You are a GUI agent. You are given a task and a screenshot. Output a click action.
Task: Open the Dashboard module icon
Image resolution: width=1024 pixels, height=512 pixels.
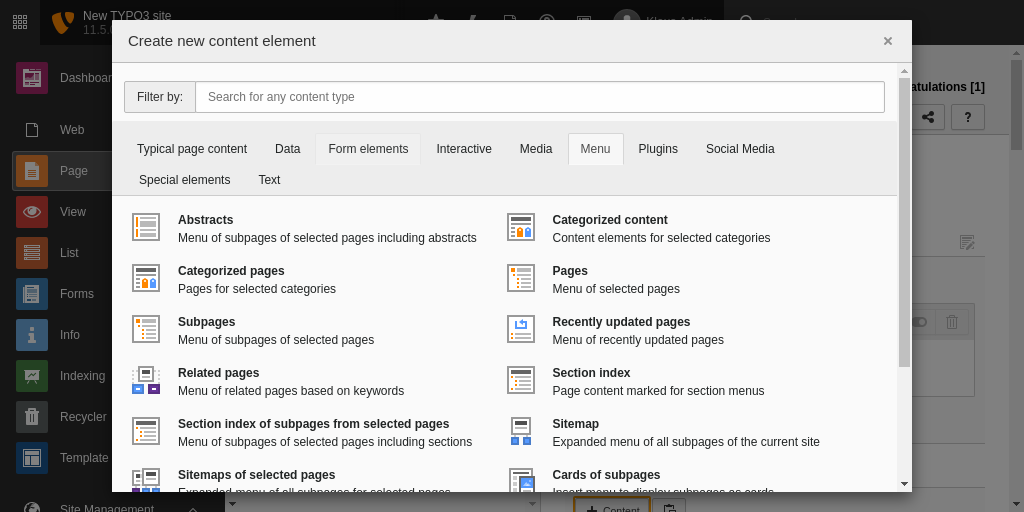(x=32, y=78)
